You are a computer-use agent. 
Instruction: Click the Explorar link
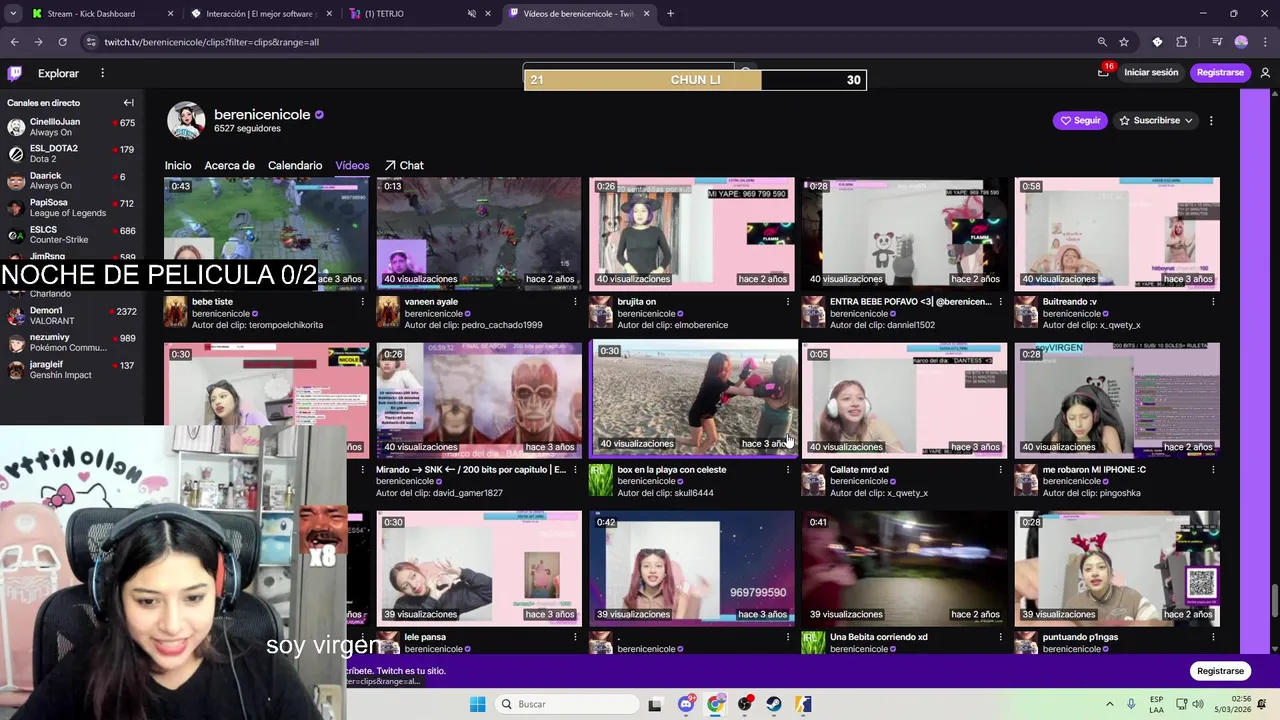coord(58,73)
